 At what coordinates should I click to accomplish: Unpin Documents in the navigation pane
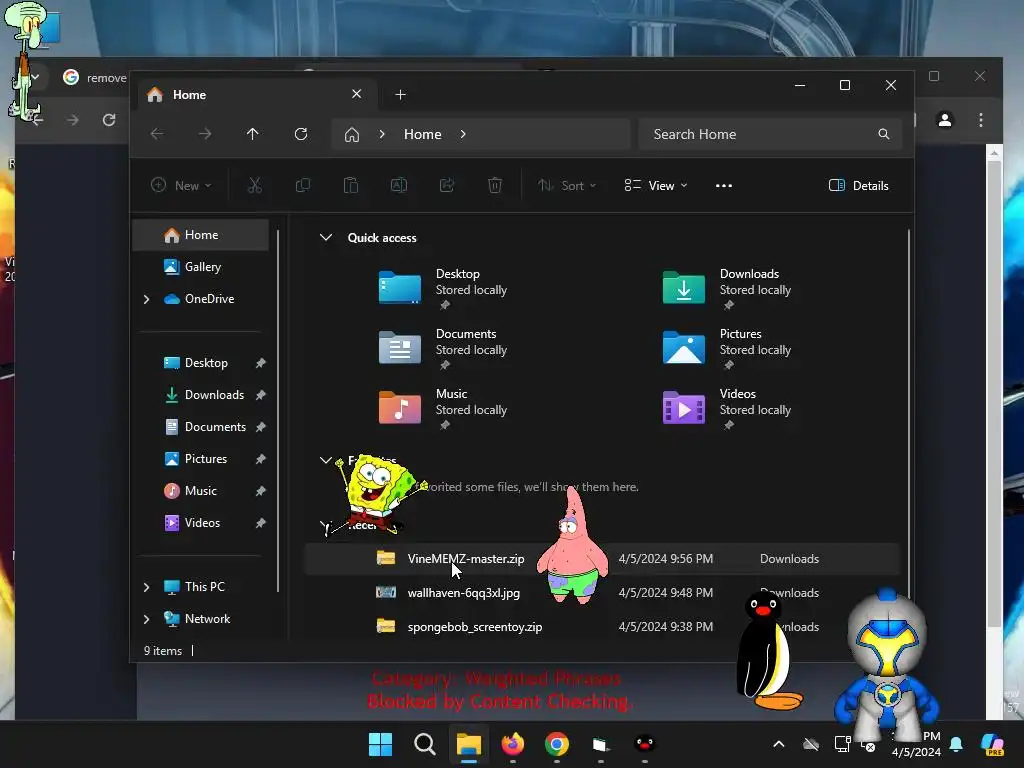point(261,426)
